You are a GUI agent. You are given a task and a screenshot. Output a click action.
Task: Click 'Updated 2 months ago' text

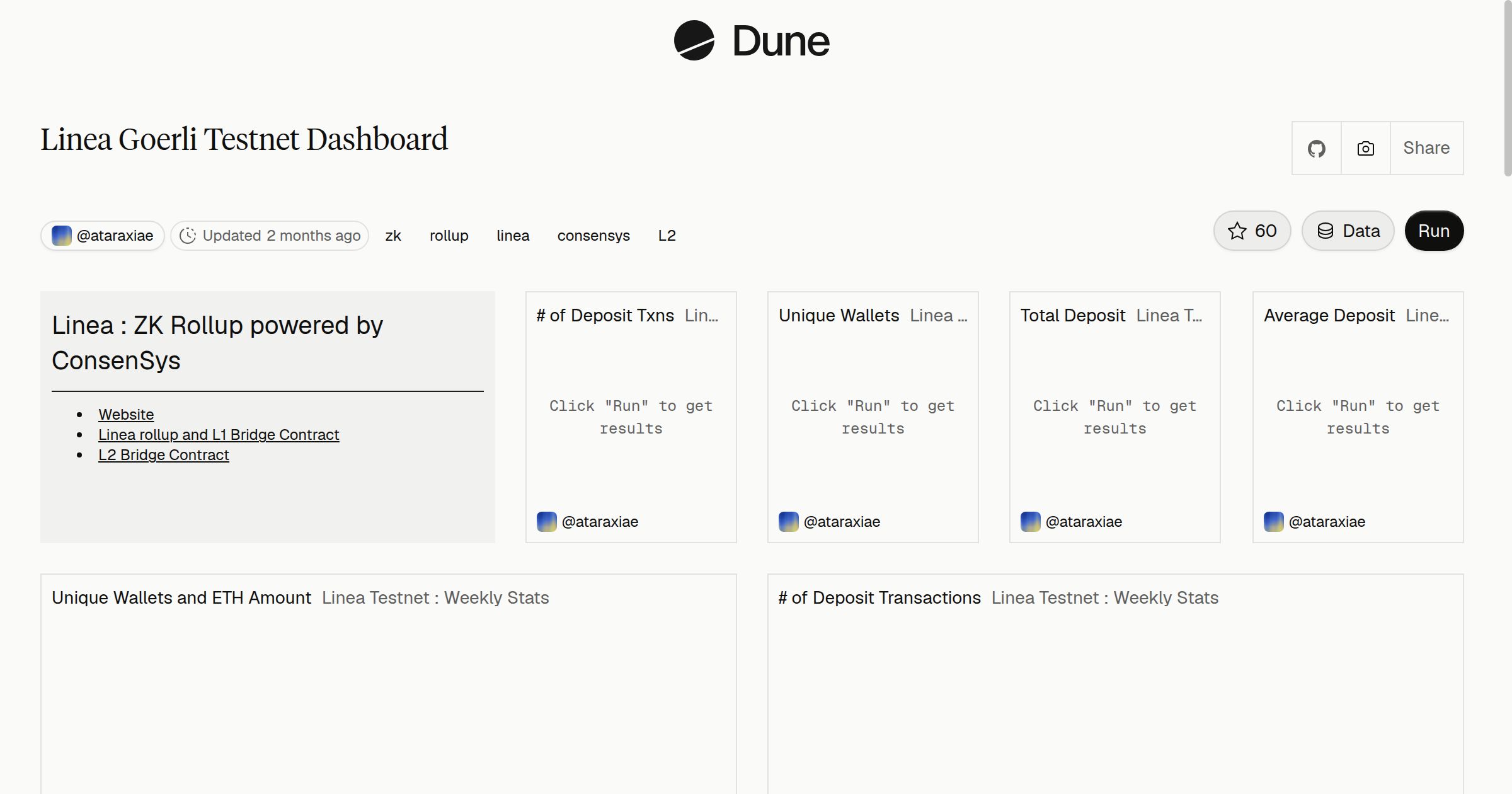[x=282, y=236]
